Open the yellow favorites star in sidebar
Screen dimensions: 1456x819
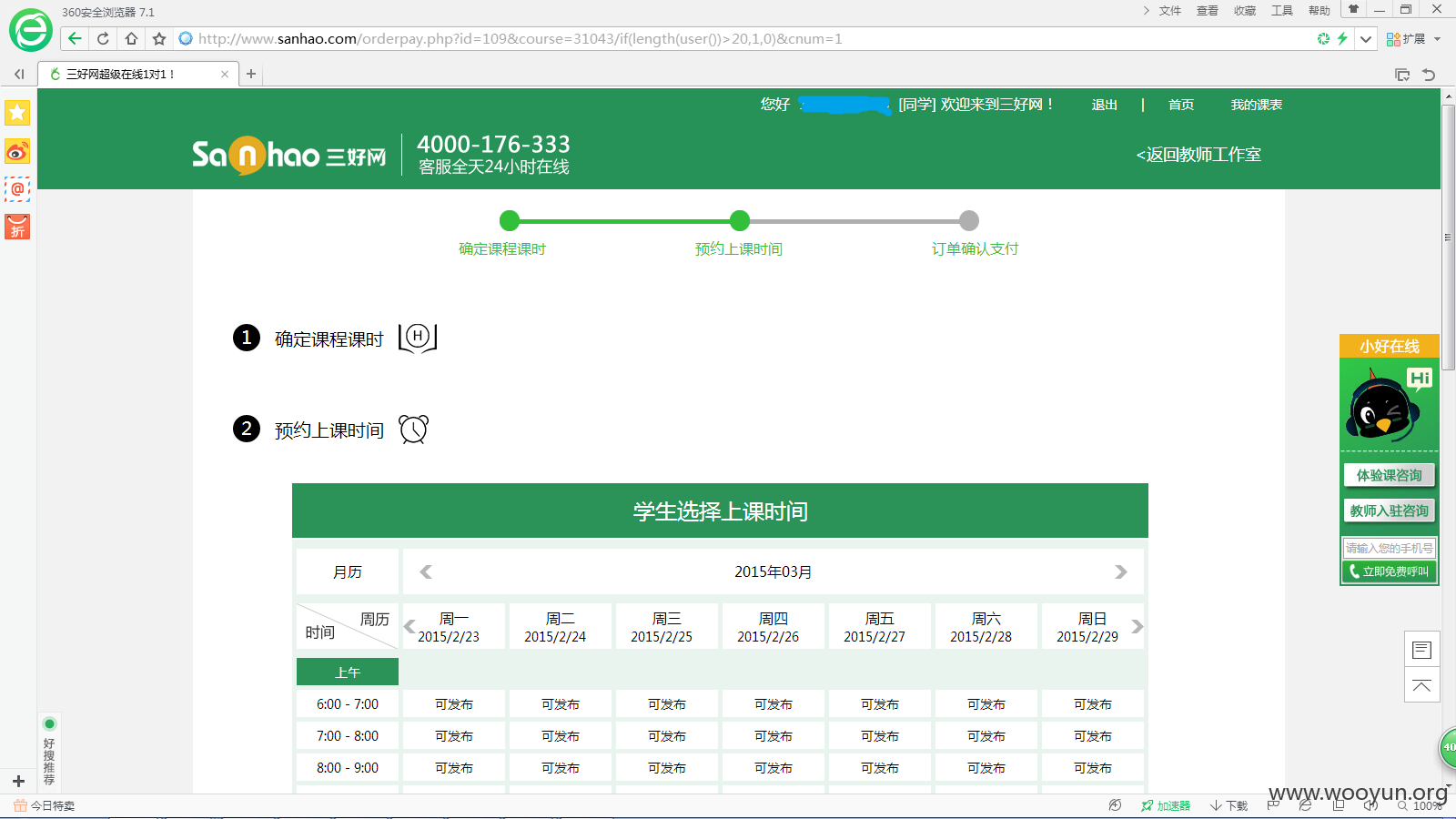(x=17, y=113)
